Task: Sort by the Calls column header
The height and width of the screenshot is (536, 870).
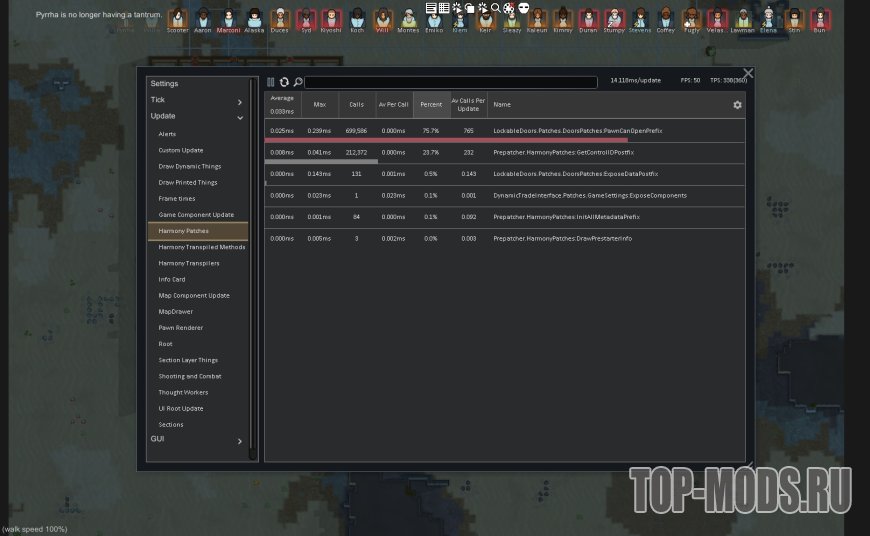Action: 357,105
